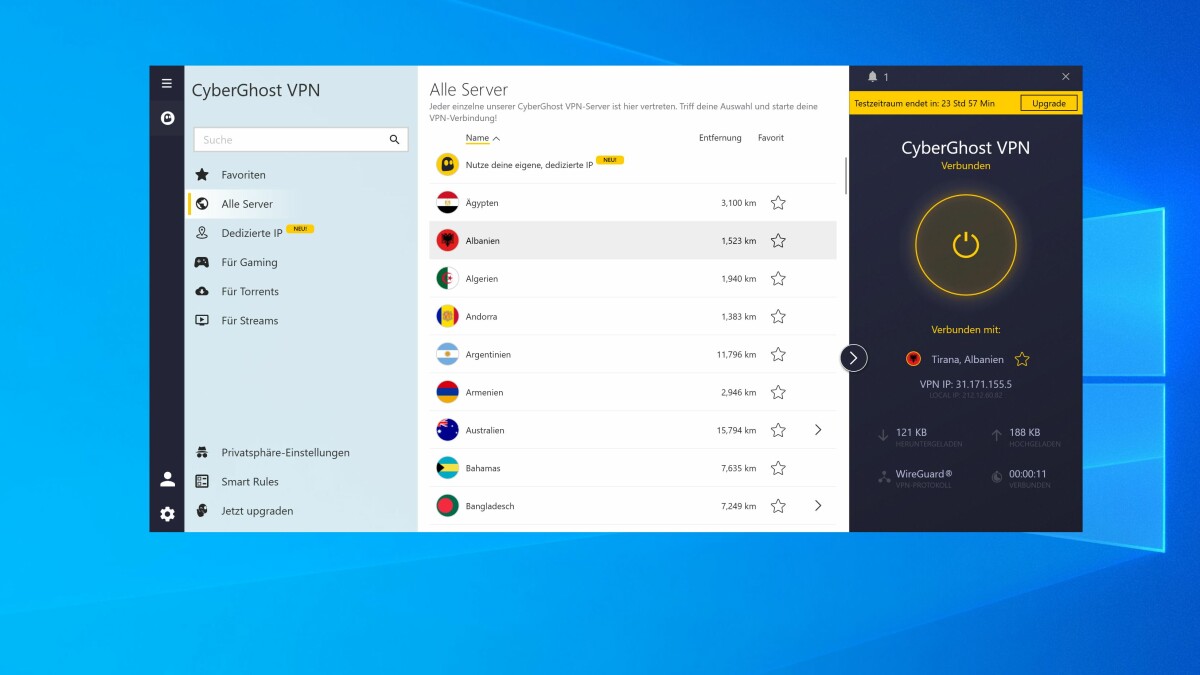Expand Bangladesch server locations
Screen dimensions: 1200x675
coord(818,506)
